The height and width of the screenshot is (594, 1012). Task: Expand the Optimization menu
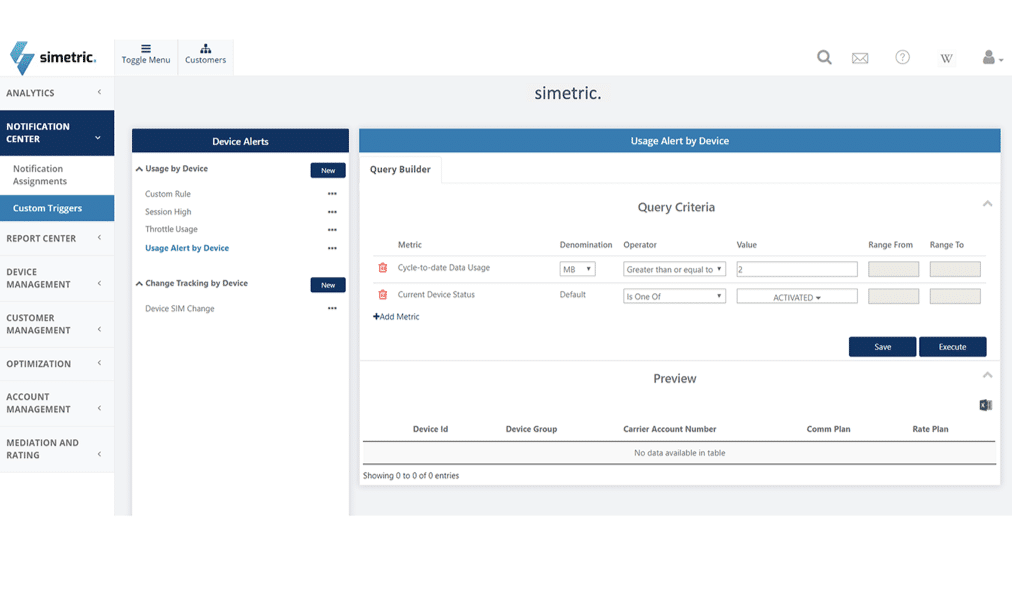pos(57,364)
